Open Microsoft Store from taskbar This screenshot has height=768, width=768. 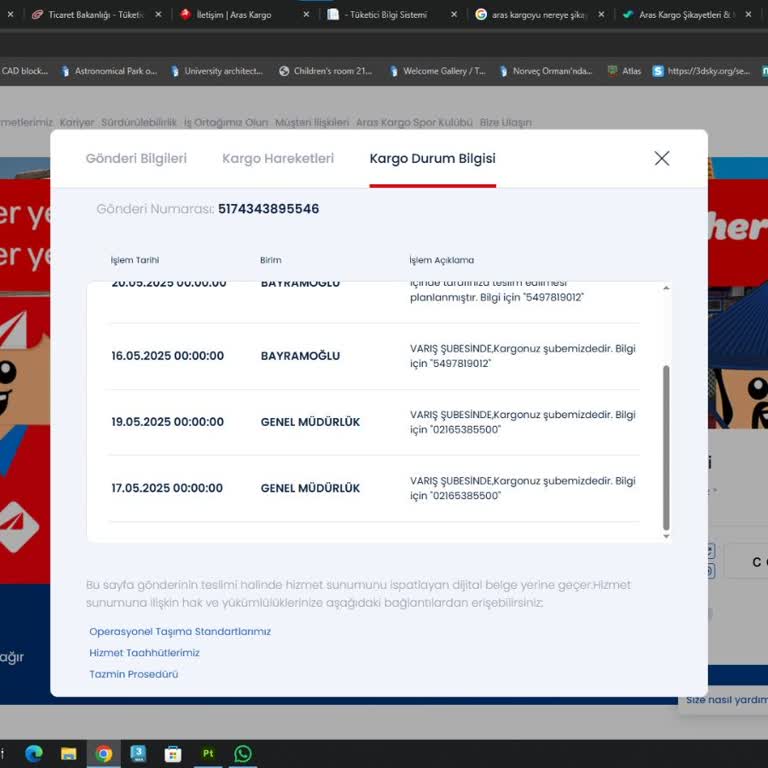(x=173, y=753)
